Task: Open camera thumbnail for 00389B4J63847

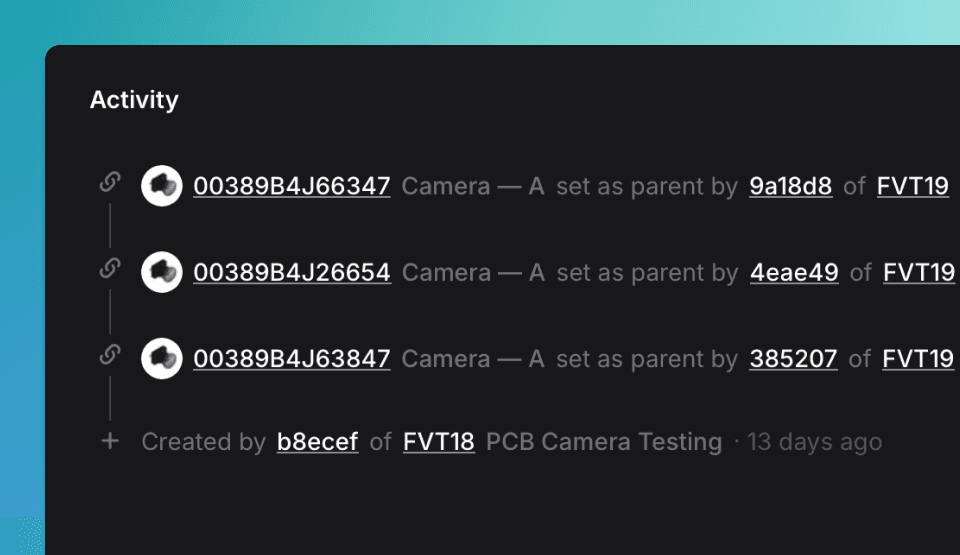Action: tap(161, 359)
